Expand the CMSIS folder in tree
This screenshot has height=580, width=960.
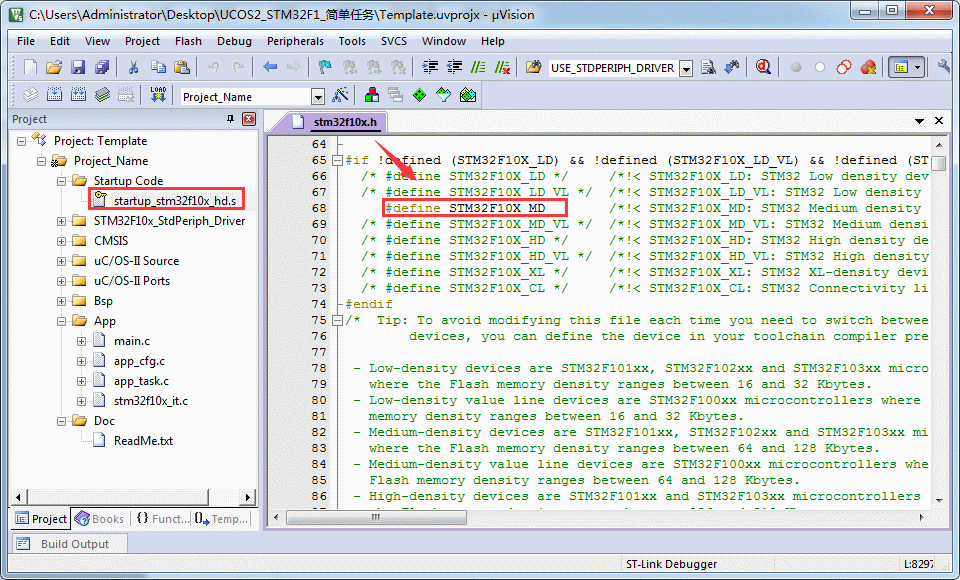tap(61, 241)
